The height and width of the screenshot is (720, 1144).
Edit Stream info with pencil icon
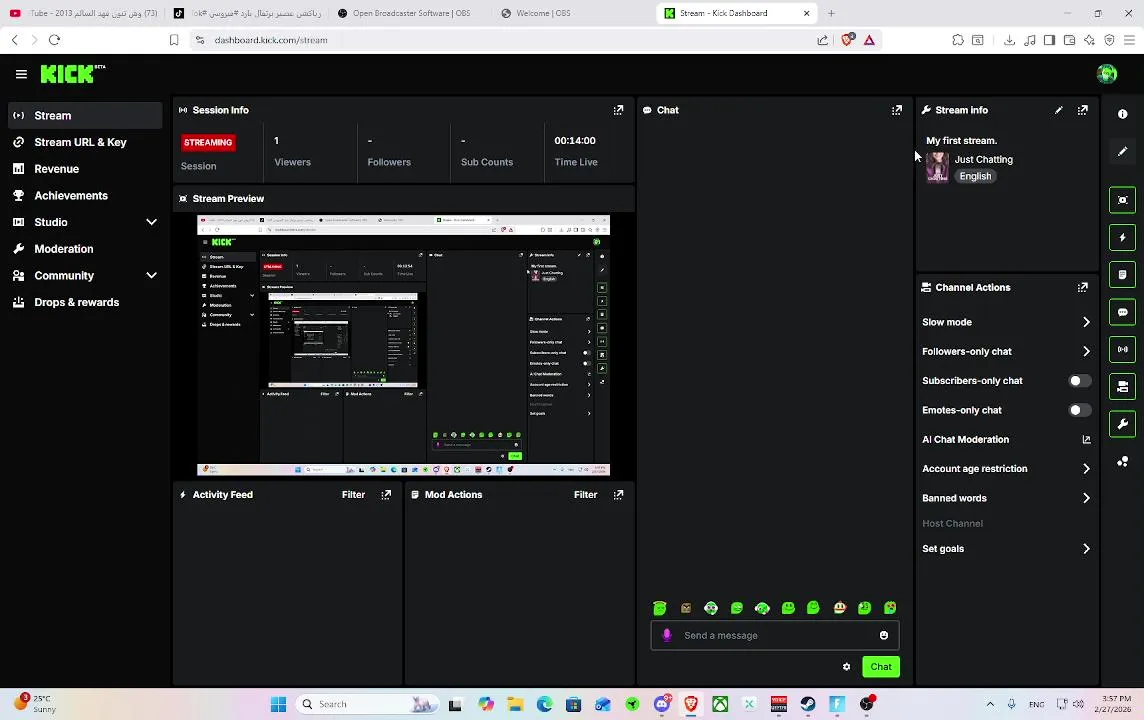click(1059, 110)
